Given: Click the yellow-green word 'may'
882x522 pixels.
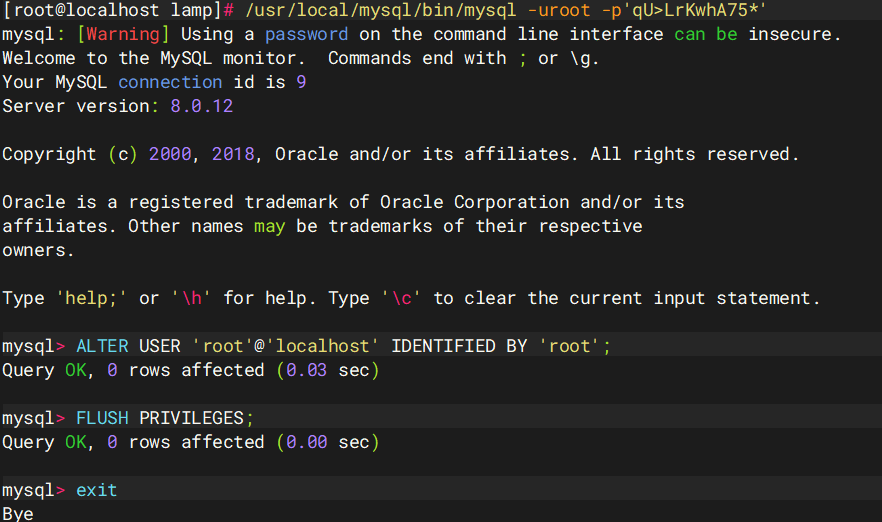Looking at the screenshot, I should click(269, 227).
